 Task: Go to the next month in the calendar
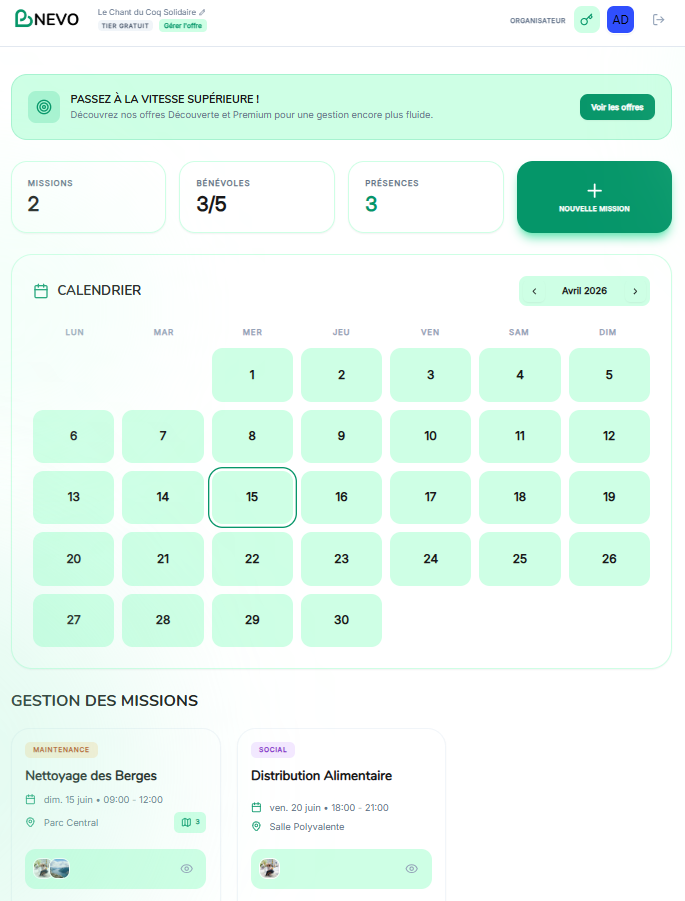pos(635,291)
